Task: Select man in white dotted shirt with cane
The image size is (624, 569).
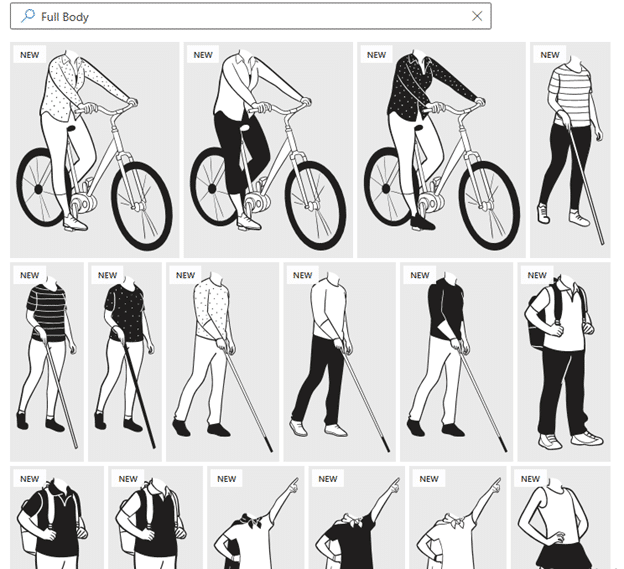Action: pyautogui.click(x=220, y=362)
